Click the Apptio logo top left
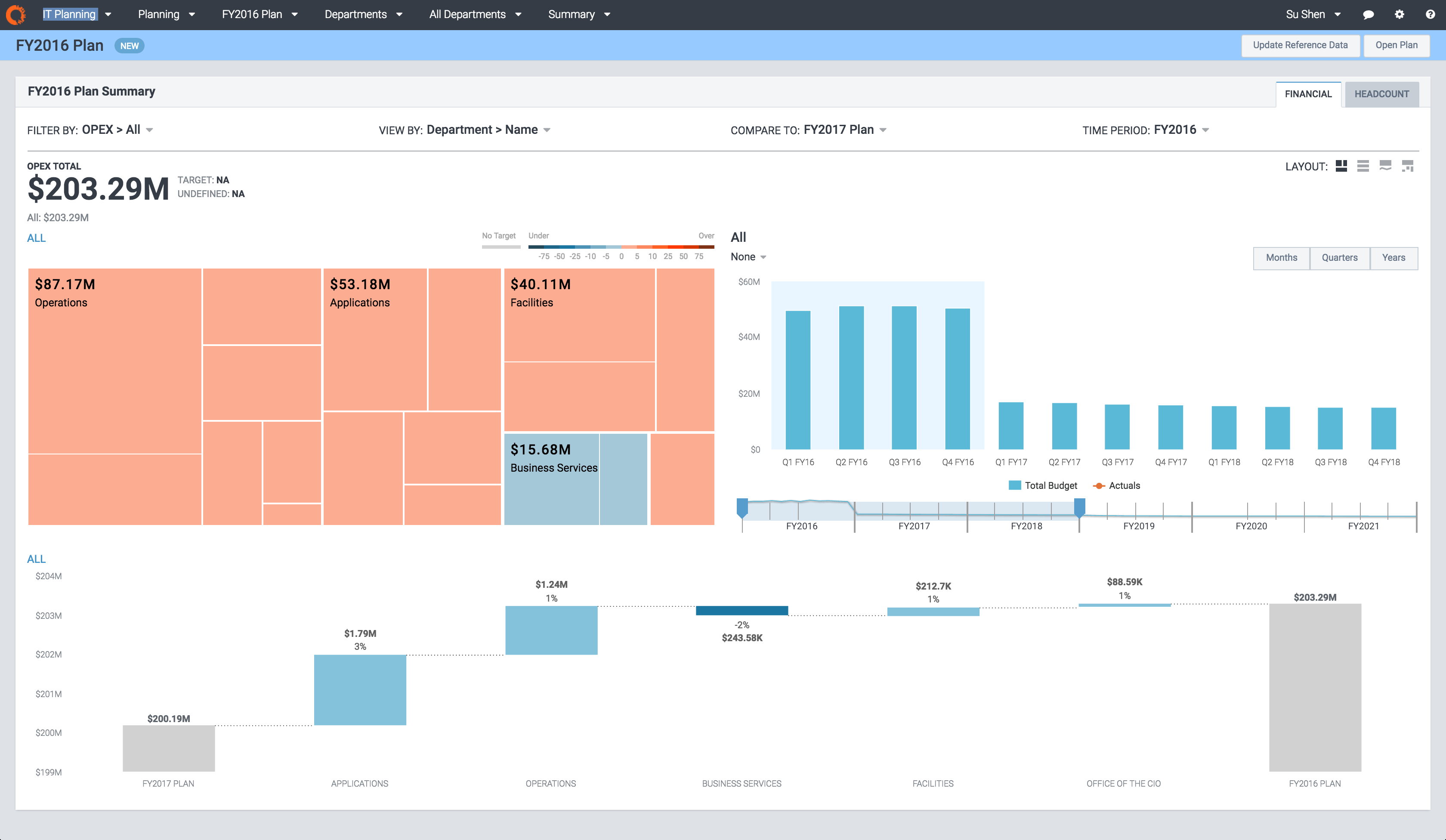The width and height of the screenshot is (1446, 840). 15,14
